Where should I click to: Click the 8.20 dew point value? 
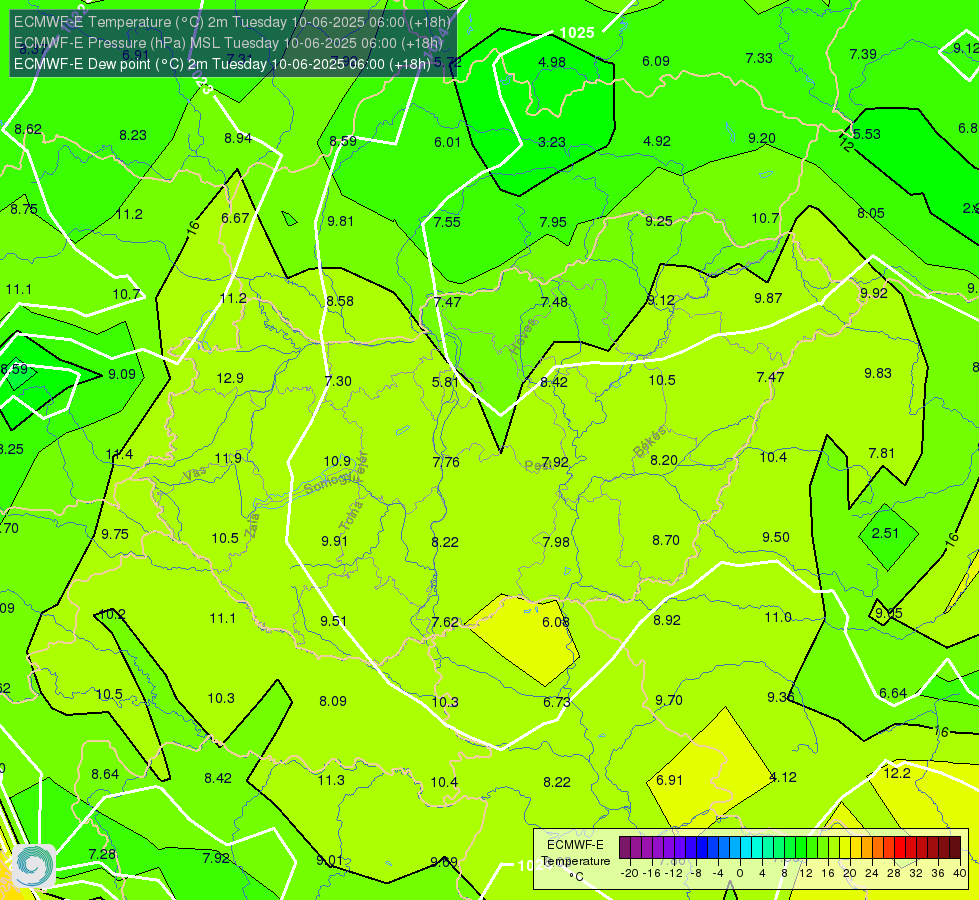pos(664,460)
